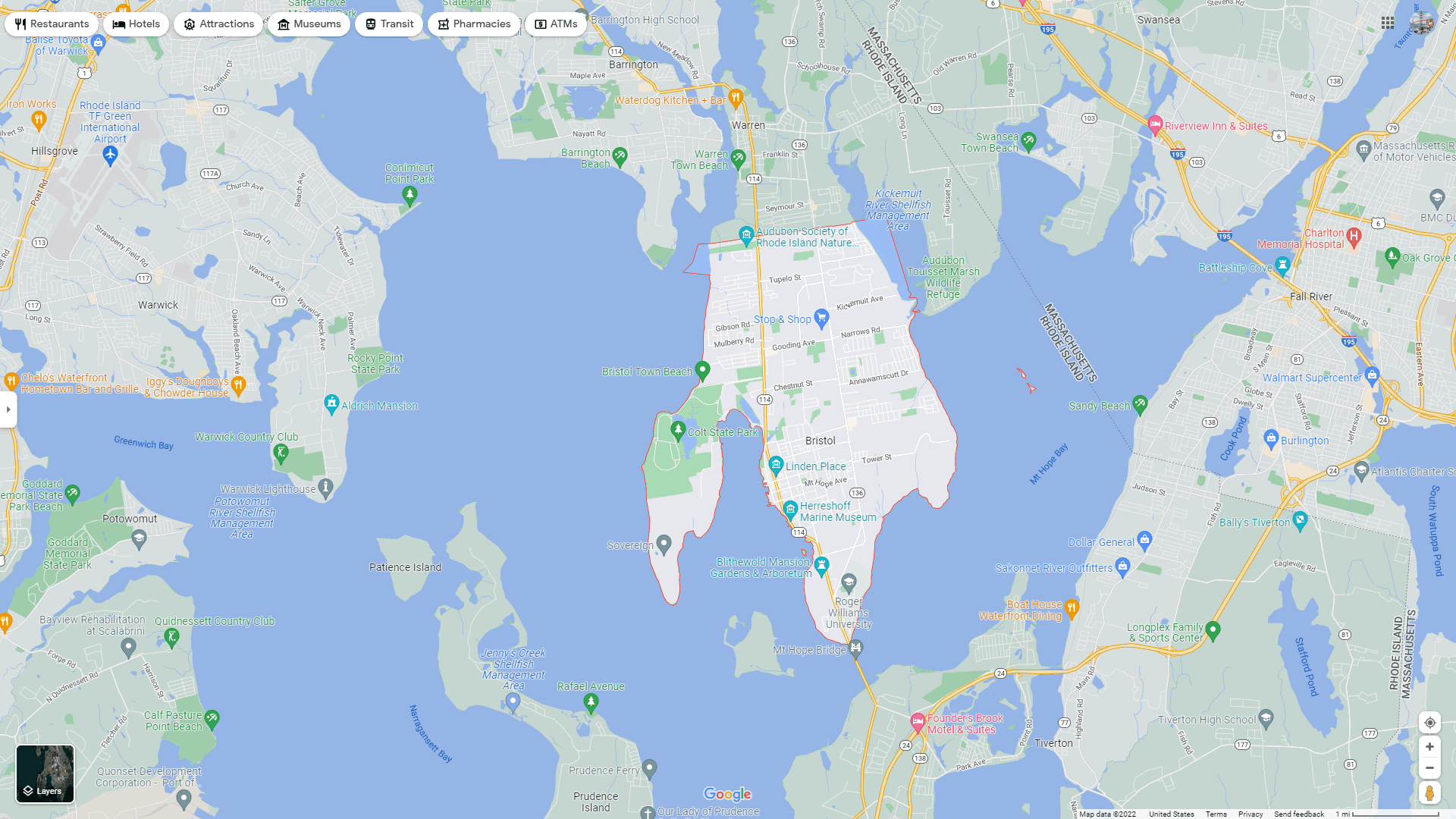This screenshot has height=819, width=1456.
Task: Open the Layers map type thumbnail
Action: 45,773
